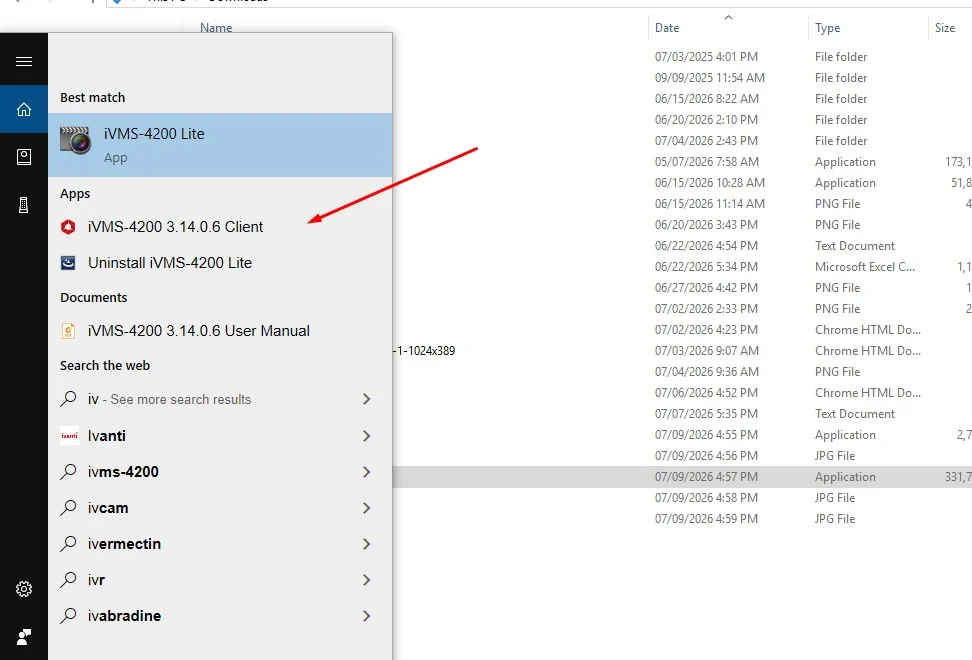Click the Uninstall iVMS-4200 Lite icon
The height and width of the screenshot is (660, 972).
point(68,263)
